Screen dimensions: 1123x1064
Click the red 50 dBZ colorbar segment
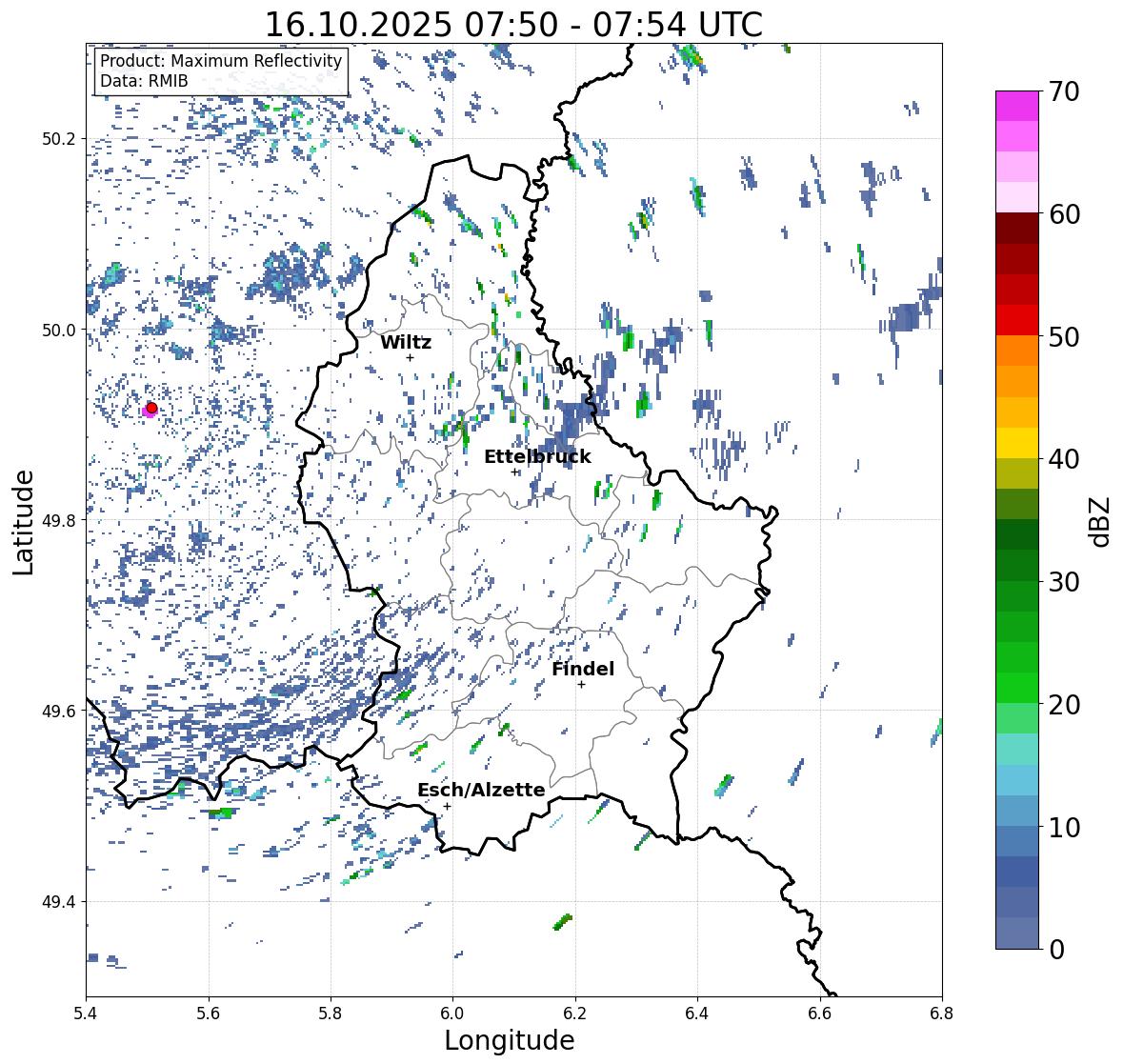1017,320
